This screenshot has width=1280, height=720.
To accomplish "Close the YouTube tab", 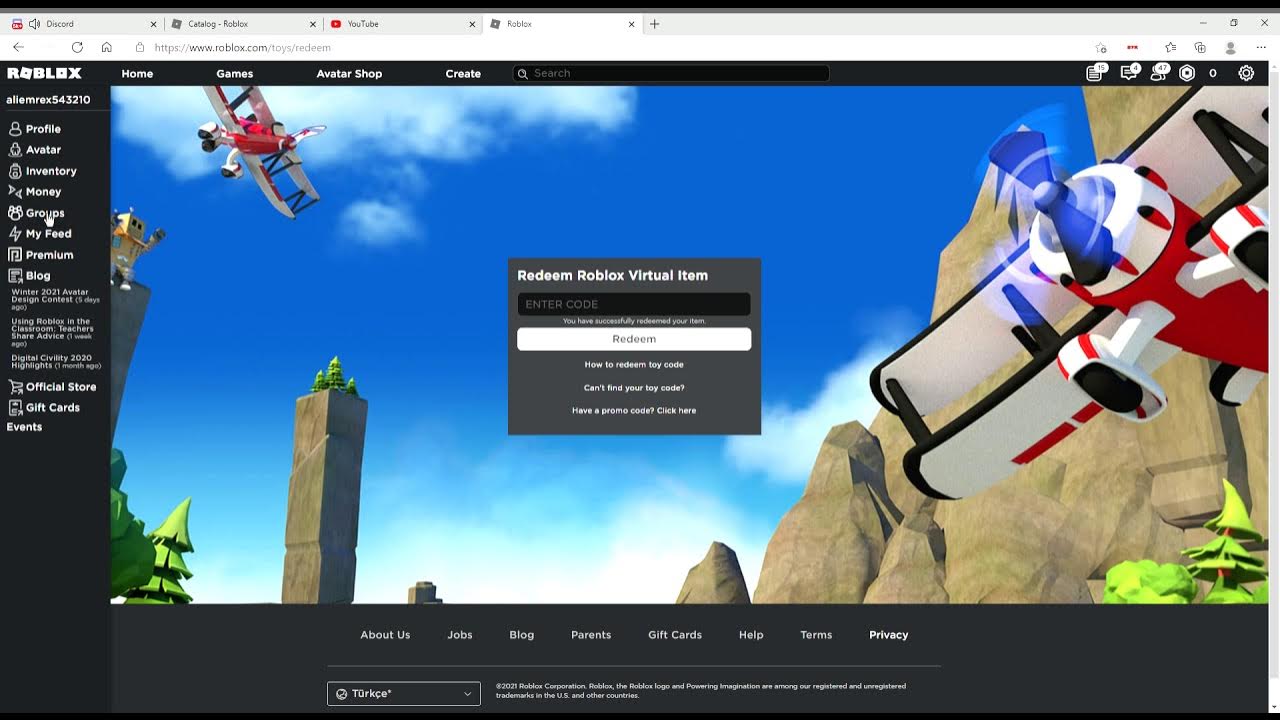I will coord(472,24).
